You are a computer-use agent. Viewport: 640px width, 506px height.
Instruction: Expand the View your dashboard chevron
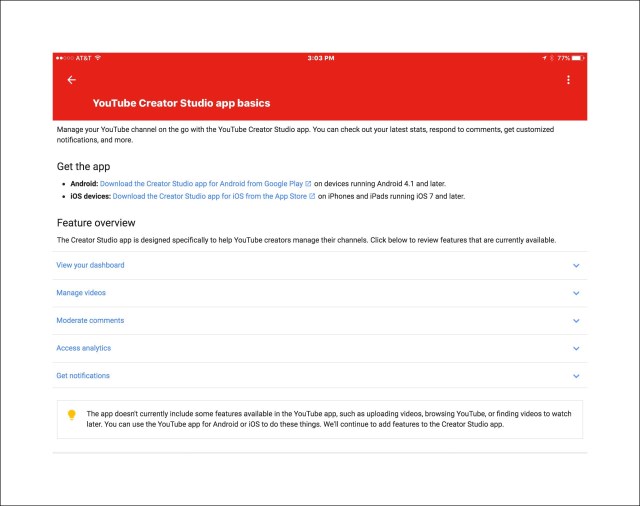click(576, 266)
